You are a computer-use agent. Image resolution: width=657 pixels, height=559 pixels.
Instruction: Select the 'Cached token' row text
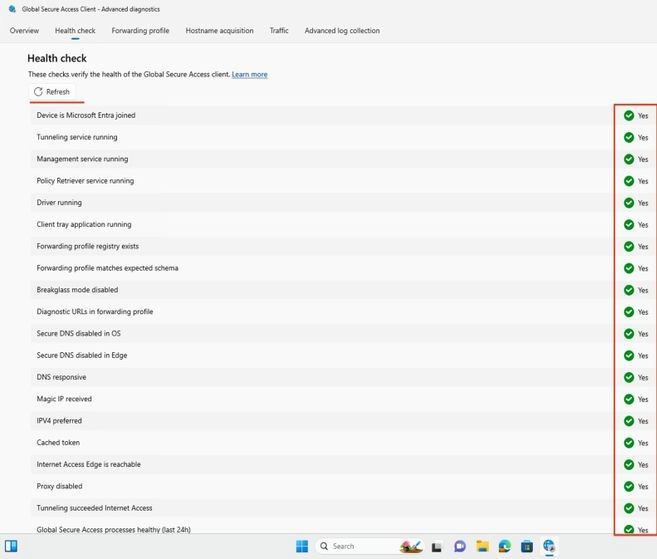(x=58, y=442)
